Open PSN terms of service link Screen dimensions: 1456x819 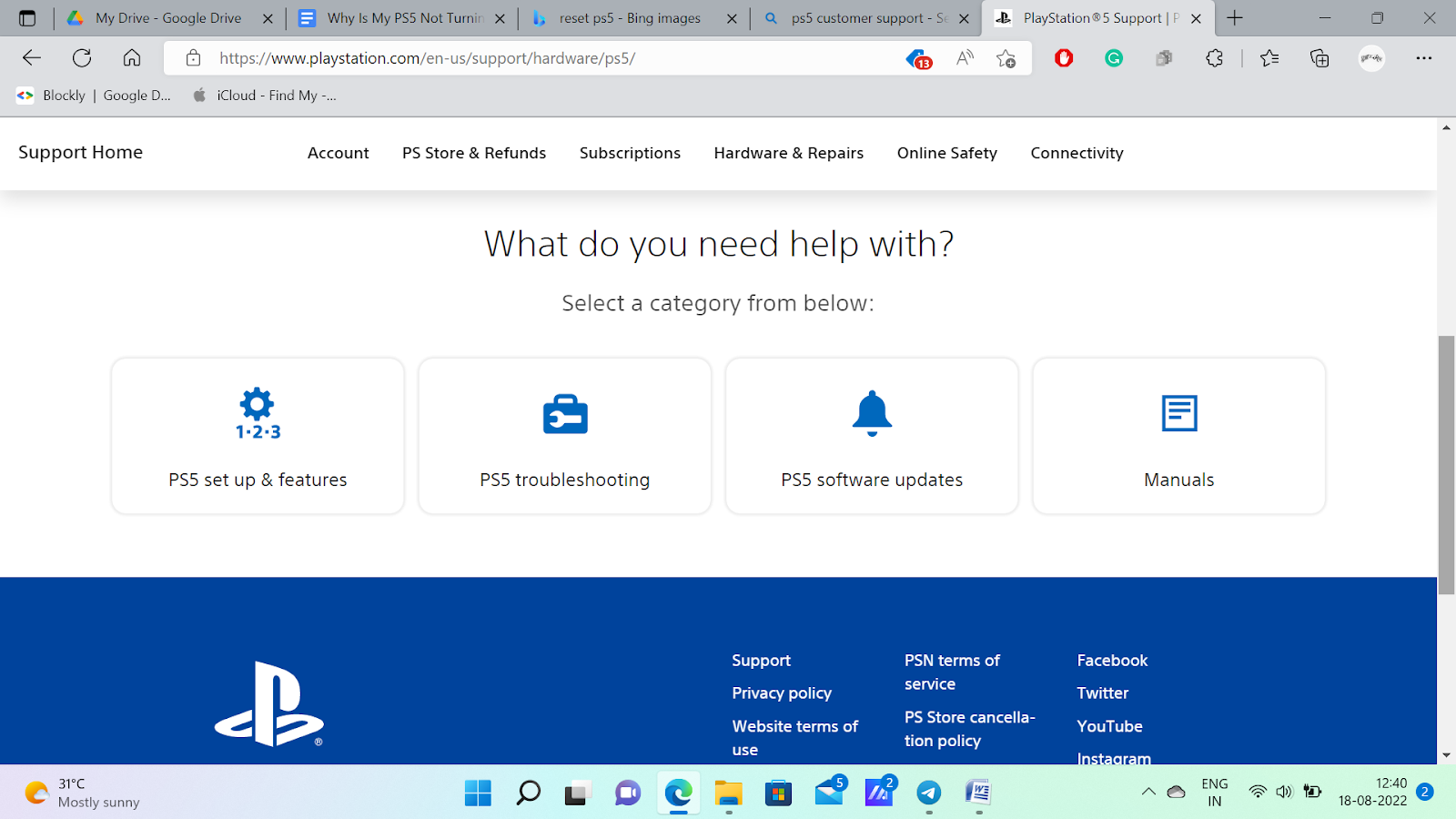click(952, 672)
